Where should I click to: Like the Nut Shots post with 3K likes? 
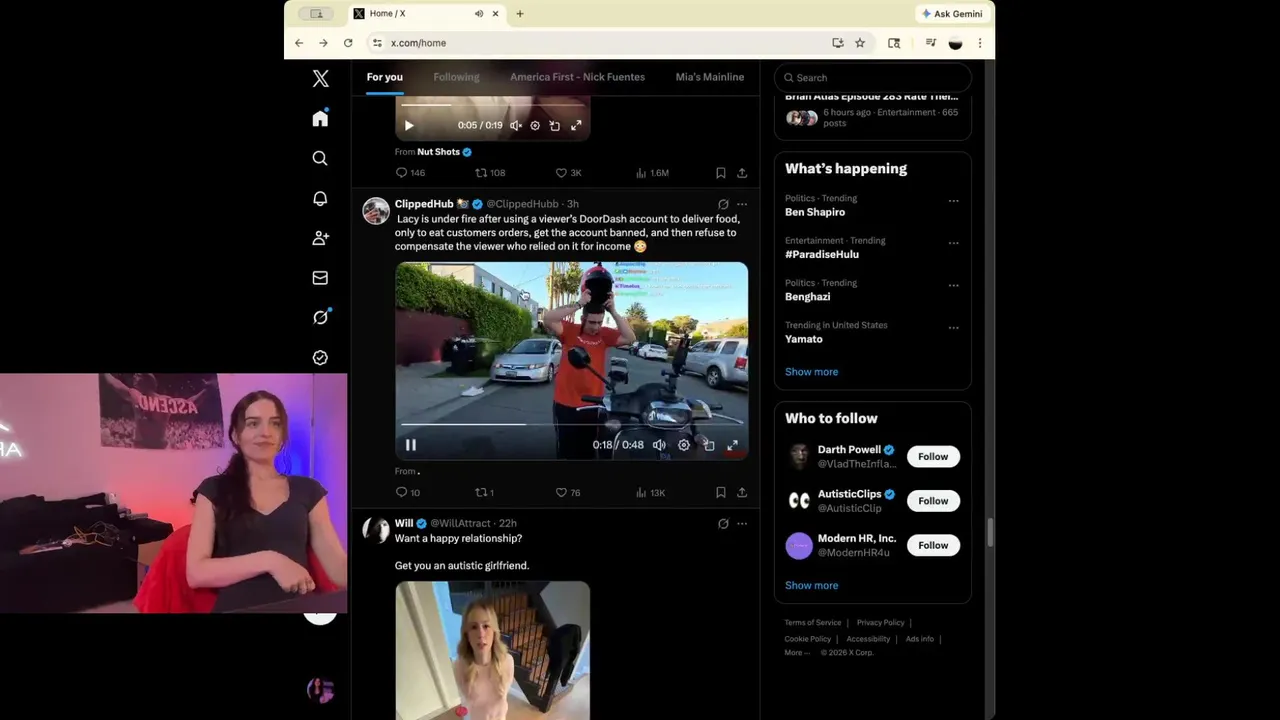pyautogui.click(x=568, y=172)
